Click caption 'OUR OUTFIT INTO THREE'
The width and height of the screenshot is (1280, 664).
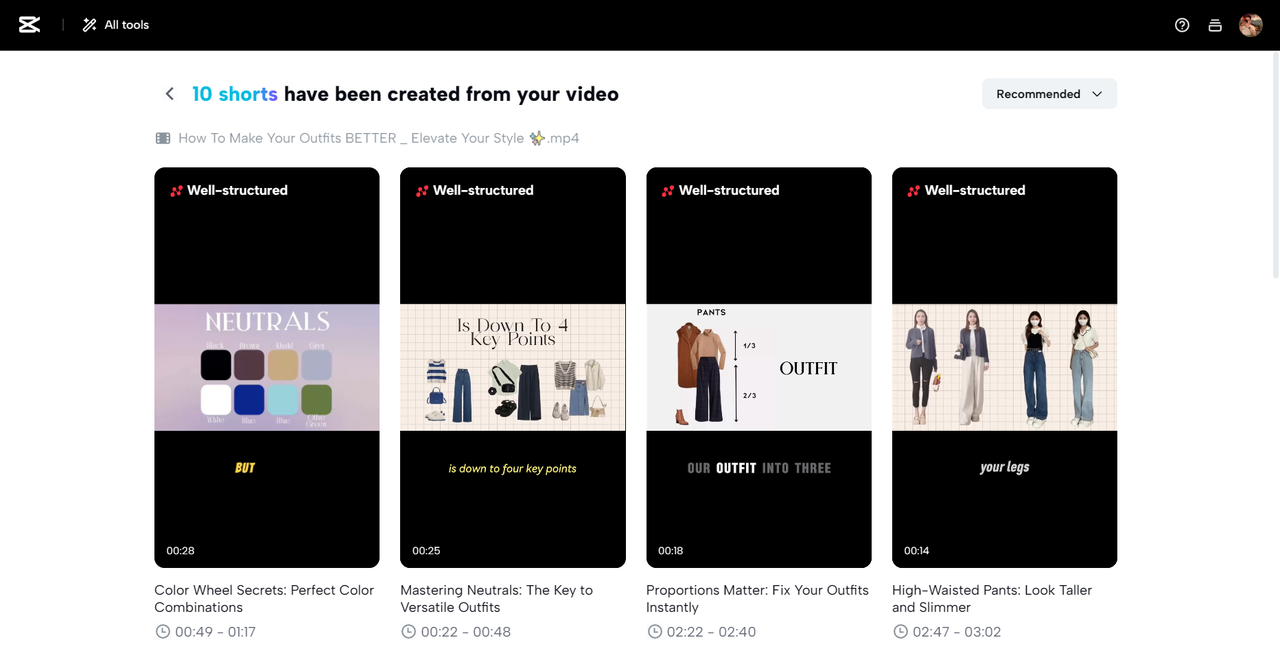point(759,468)
